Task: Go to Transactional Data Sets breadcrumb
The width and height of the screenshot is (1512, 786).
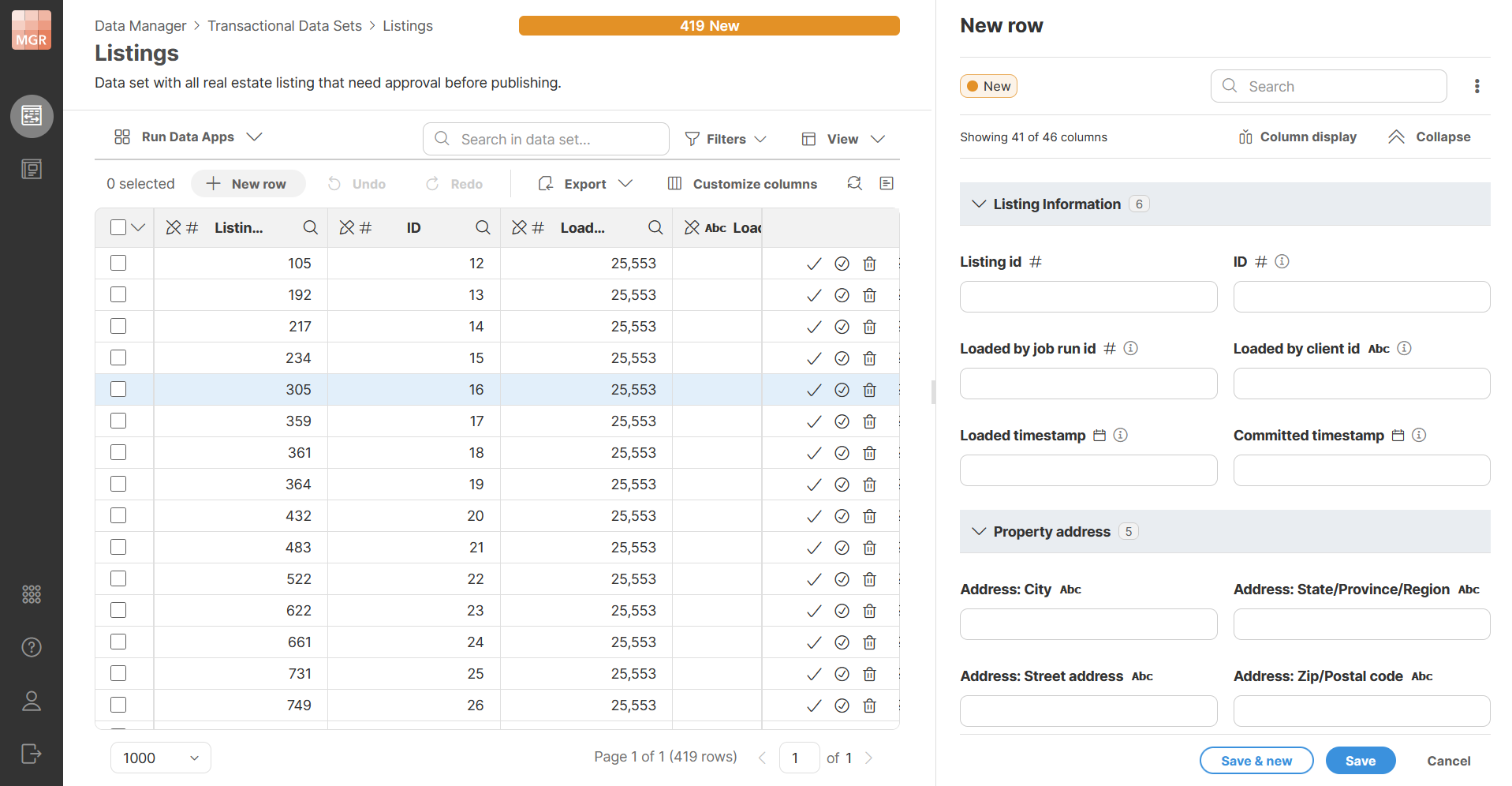Action: [x=285, y=26]
